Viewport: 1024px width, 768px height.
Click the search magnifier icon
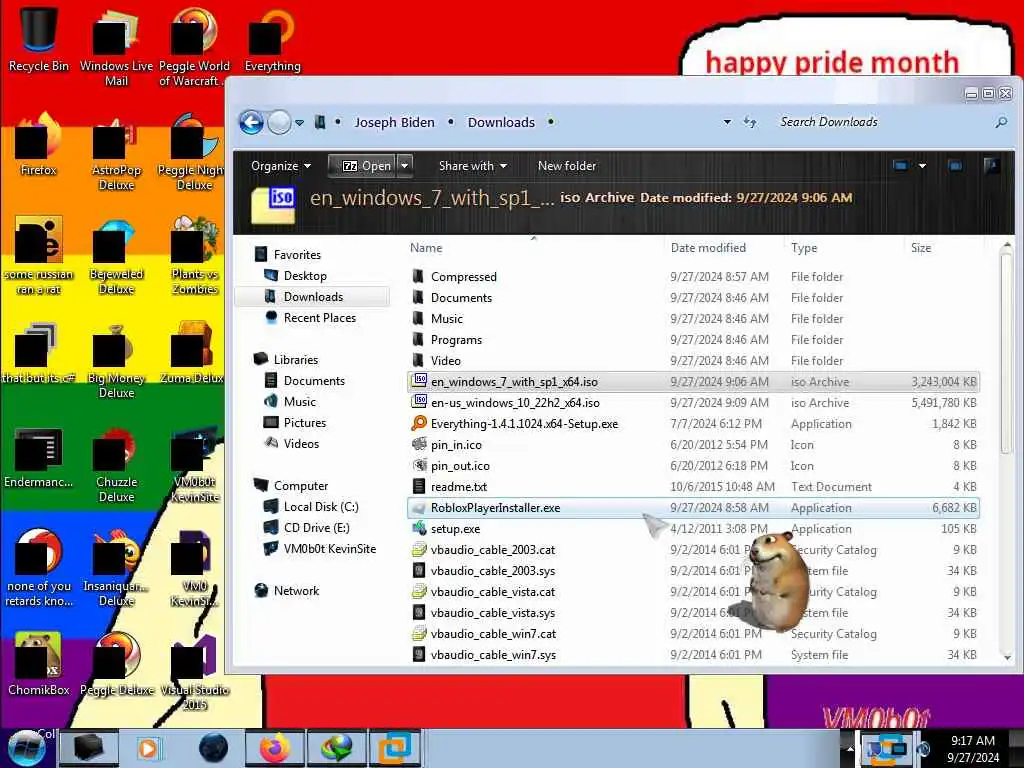tap(1000, 122)
